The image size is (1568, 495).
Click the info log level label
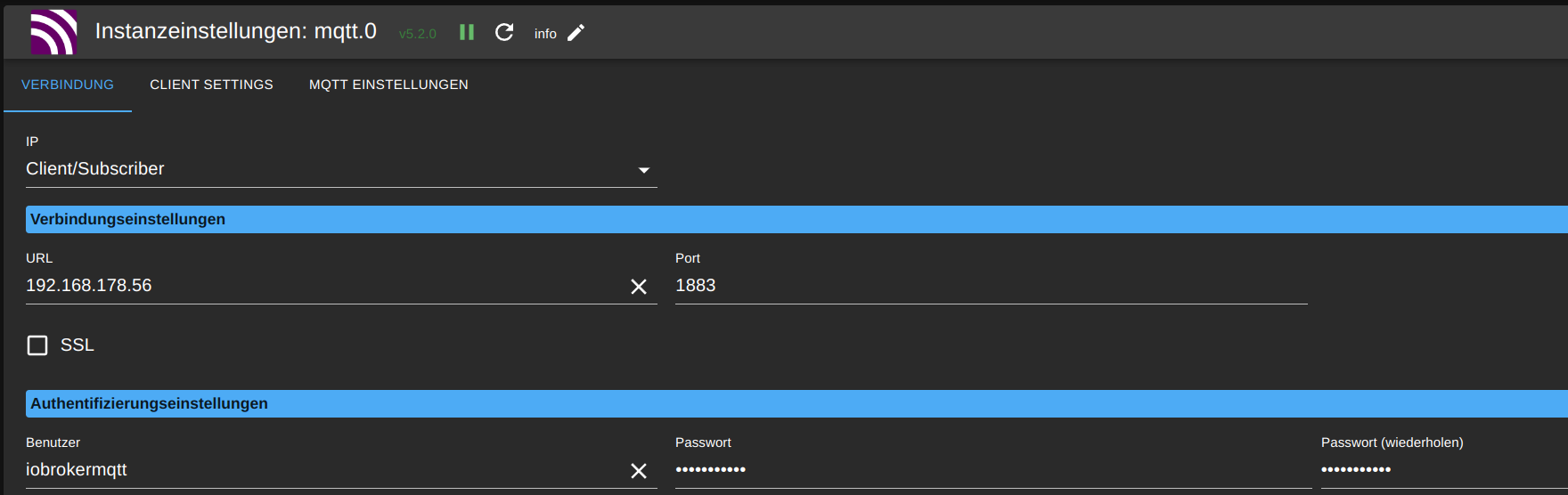[x=545, y=34]
